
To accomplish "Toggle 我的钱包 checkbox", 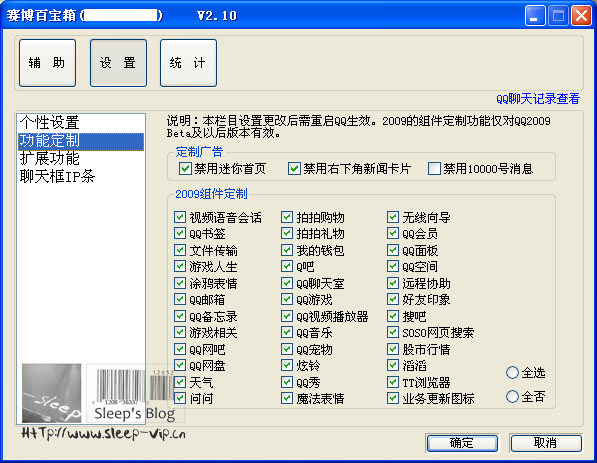I will [287, 250].
